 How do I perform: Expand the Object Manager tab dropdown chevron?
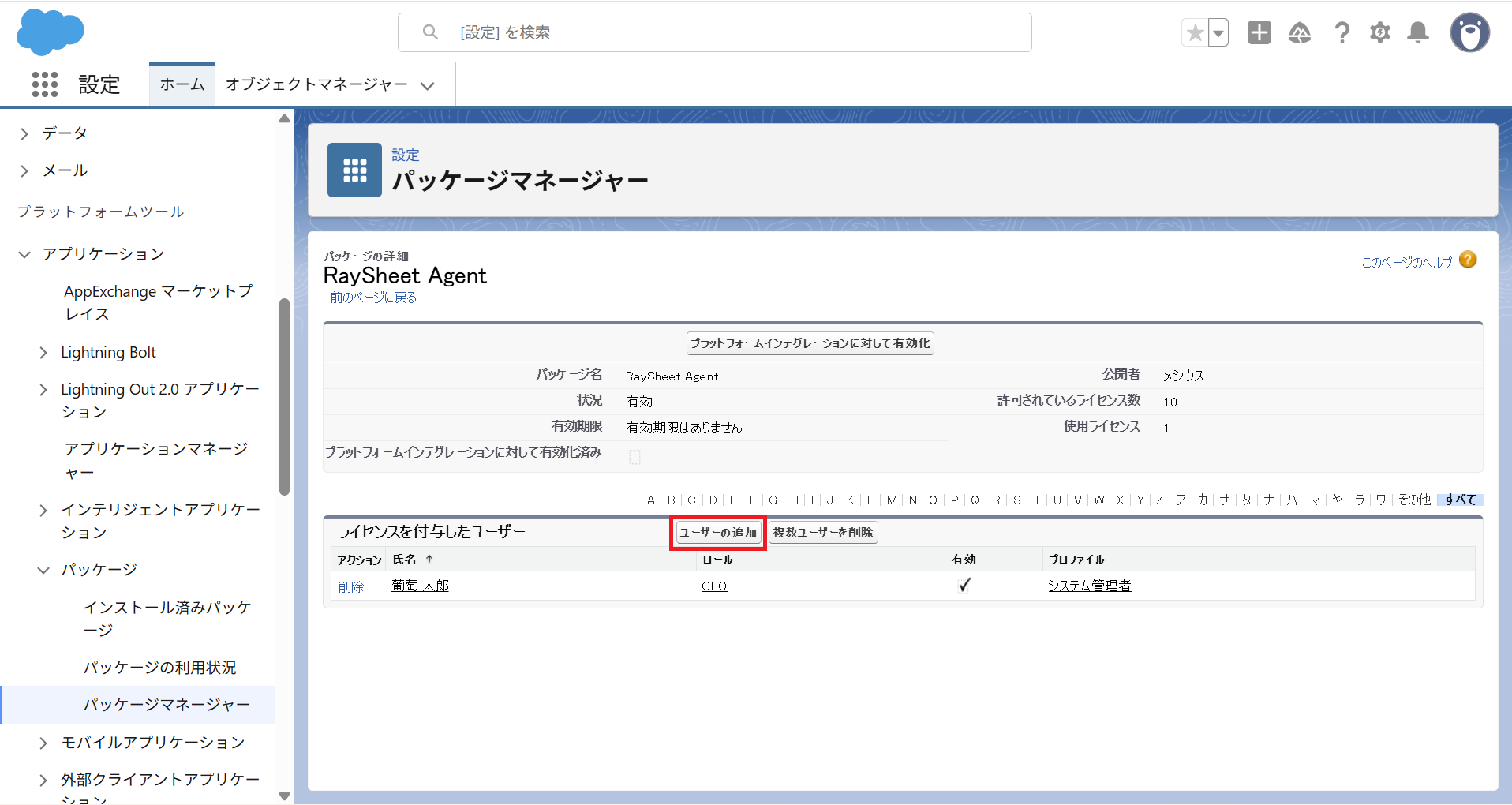tap(428, 85)
